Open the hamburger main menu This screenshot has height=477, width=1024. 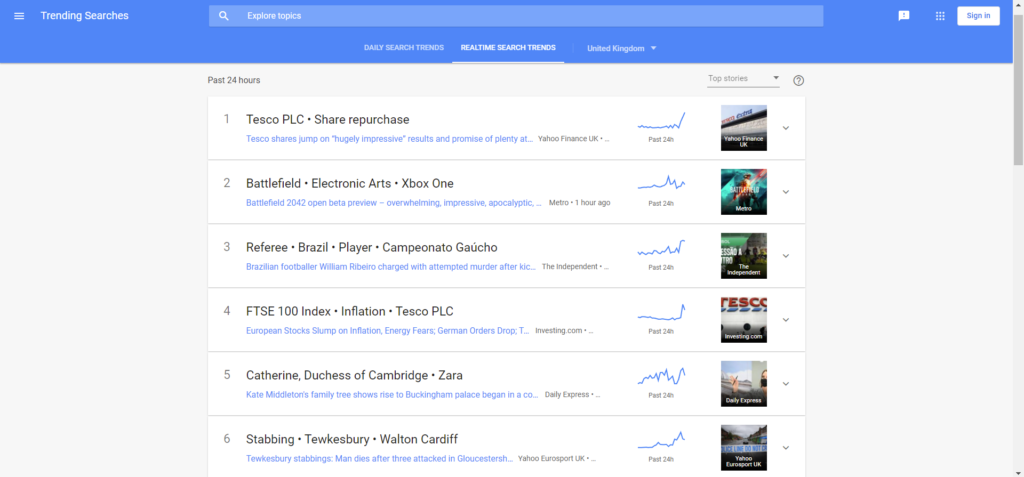click(19, 16)
